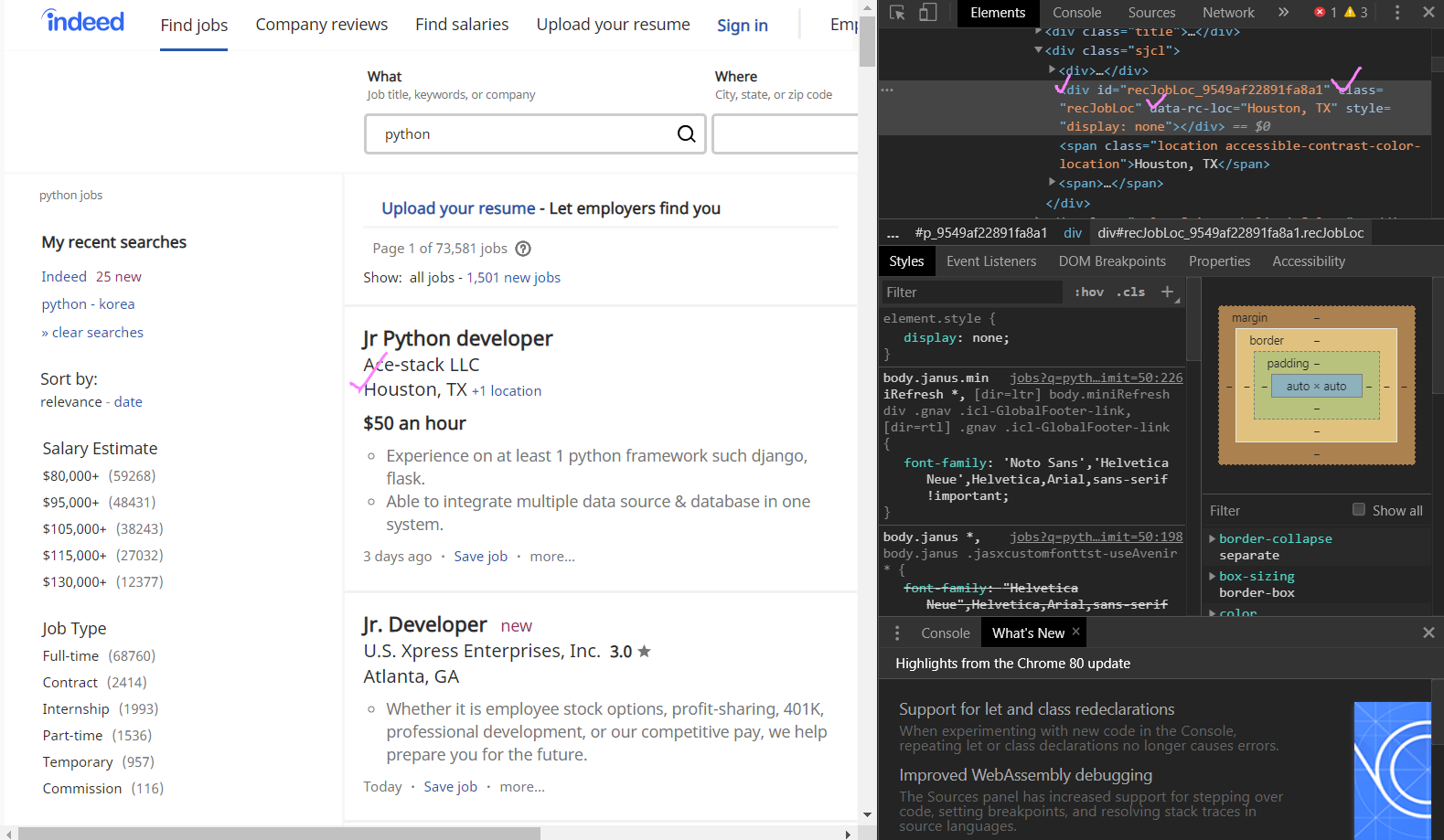The width and height of the screenshot is (1444, 840).
Task: Open Company reviews page
Action: point(321,25)
